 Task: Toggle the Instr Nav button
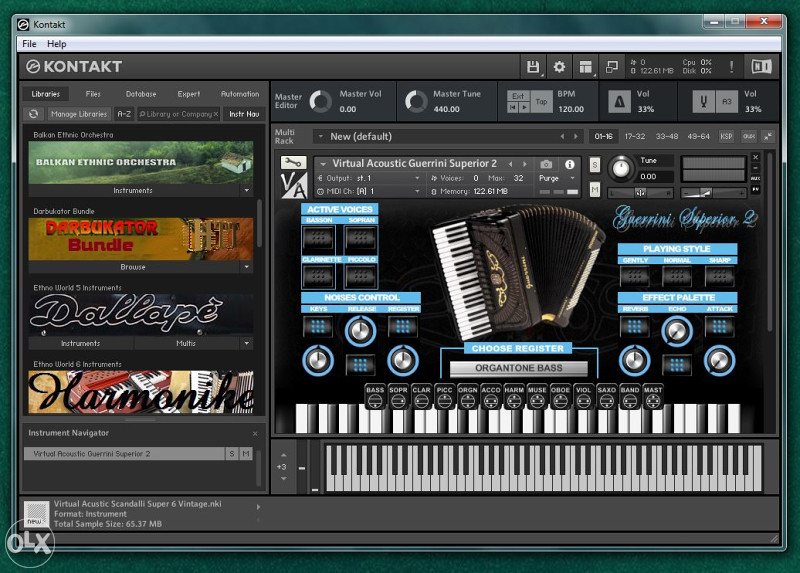[x=244, y=114]
